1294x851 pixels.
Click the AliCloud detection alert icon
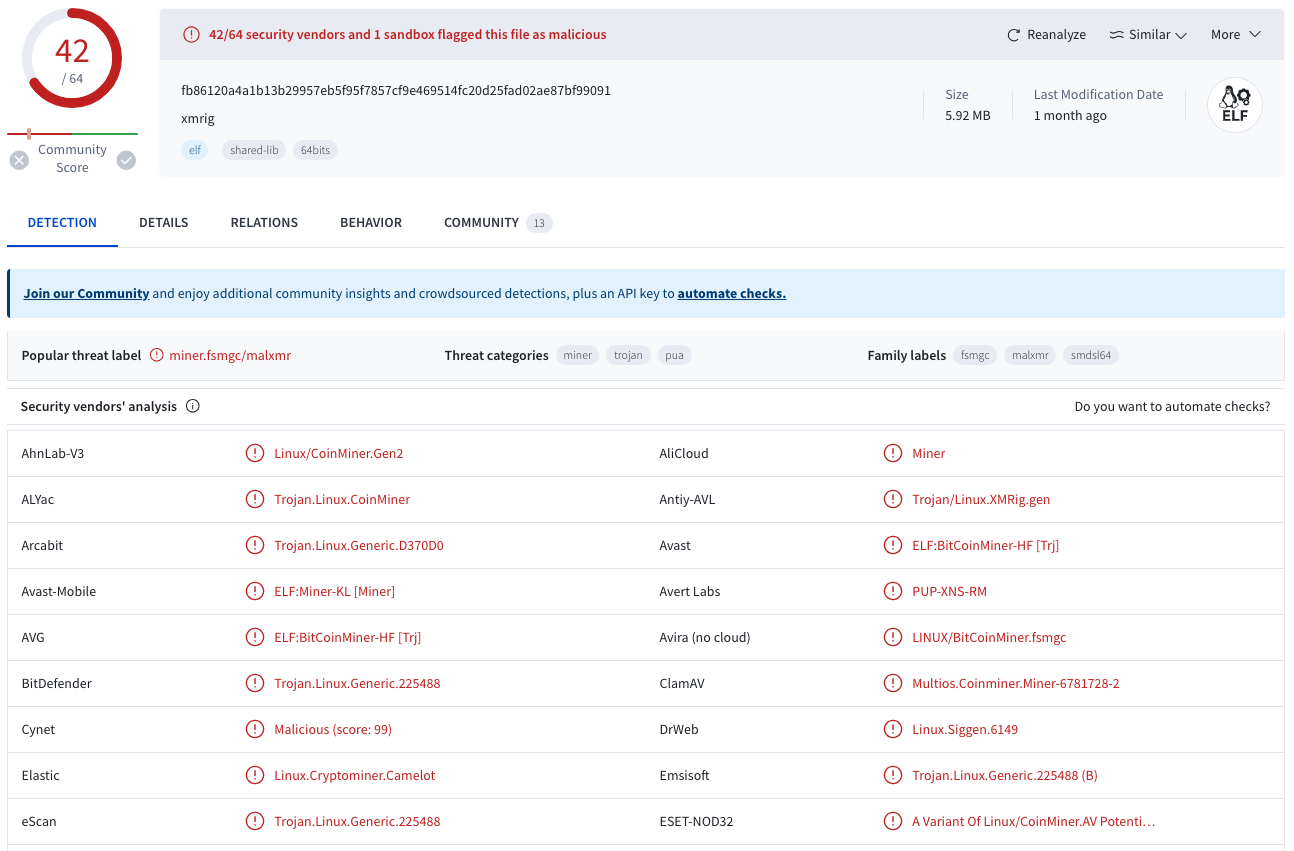[893, 454]
